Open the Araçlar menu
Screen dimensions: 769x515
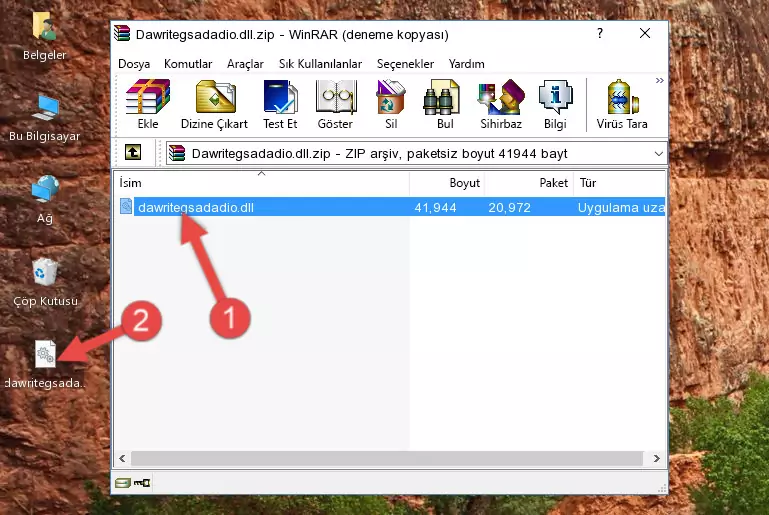coord(245,64)
